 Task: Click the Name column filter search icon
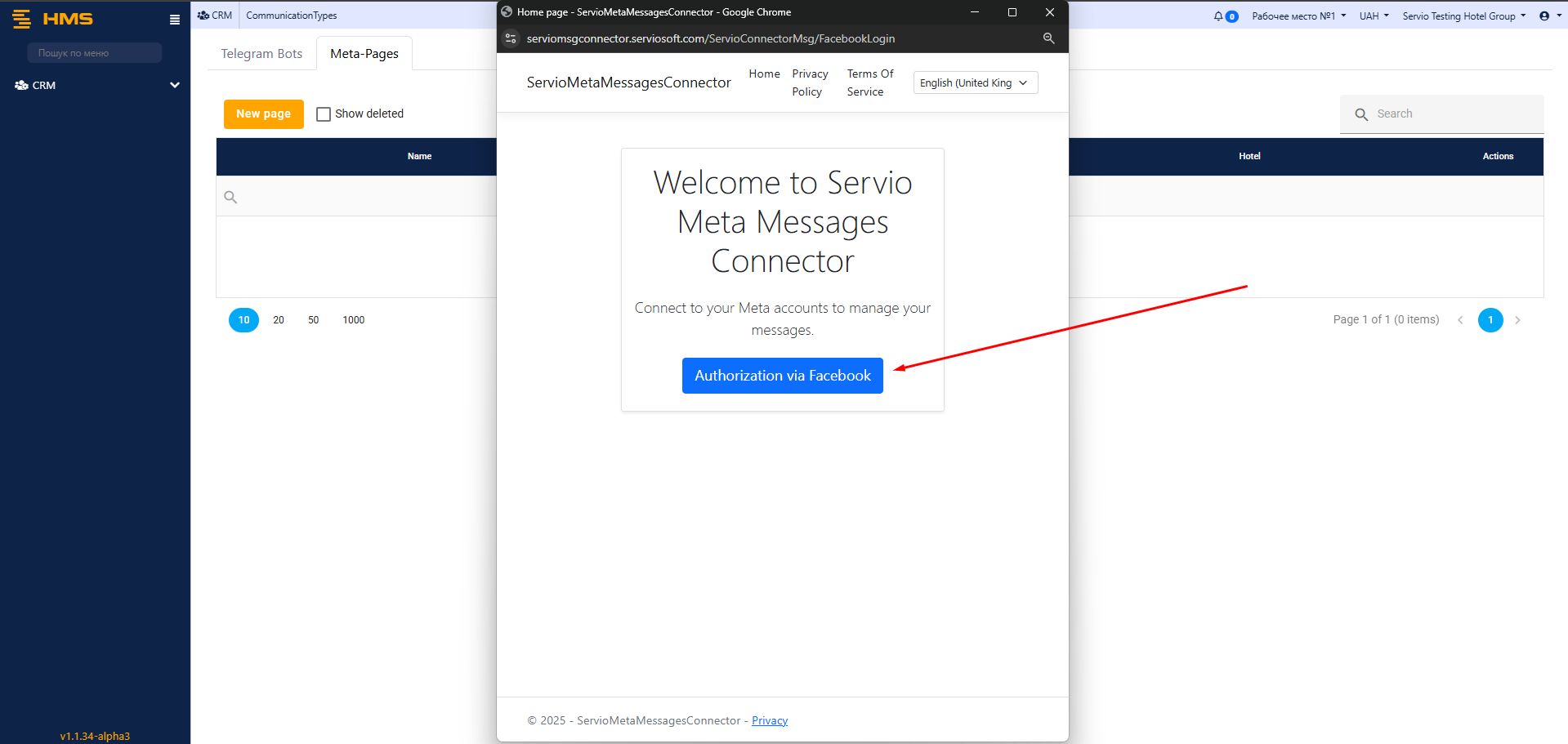(x=230, y=197)
